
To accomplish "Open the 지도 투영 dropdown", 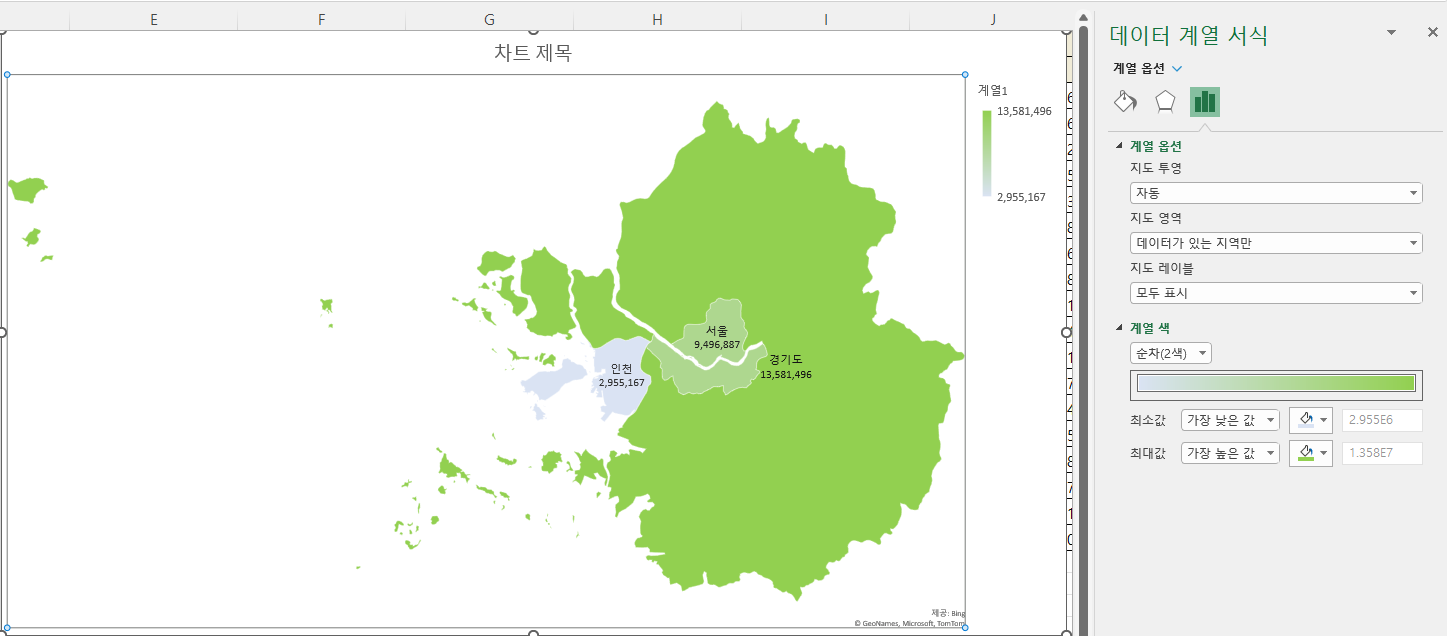I will (1276, 193).
